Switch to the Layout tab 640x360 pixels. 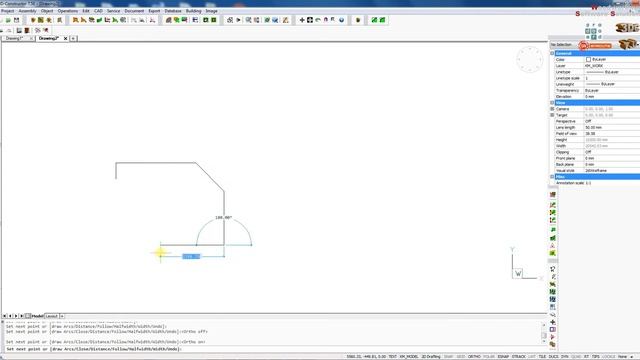click(x=51, y=316)
